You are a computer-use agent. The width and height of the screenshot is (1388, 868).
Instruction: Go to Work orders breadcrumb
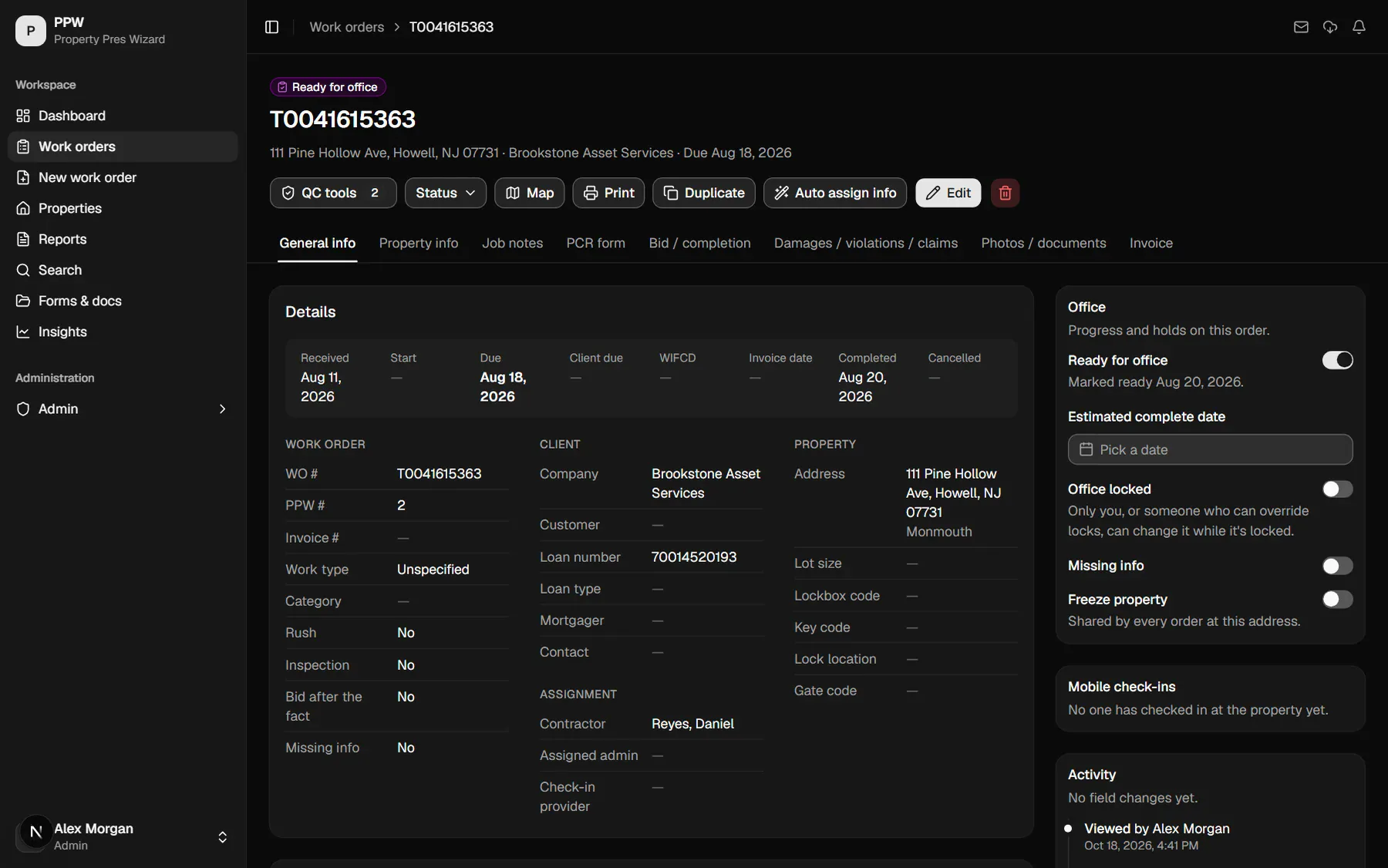point(346,27)
